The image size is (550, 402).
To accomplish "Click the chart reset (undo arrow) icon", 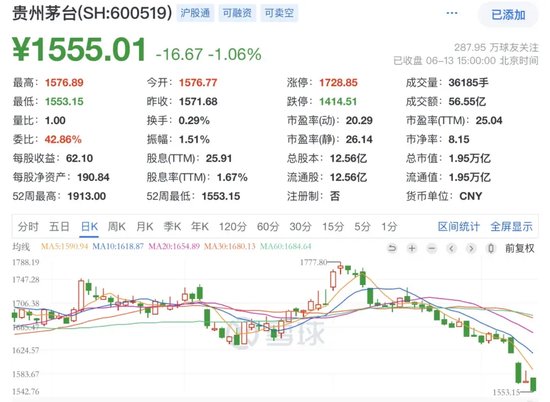I will point(392,248).
